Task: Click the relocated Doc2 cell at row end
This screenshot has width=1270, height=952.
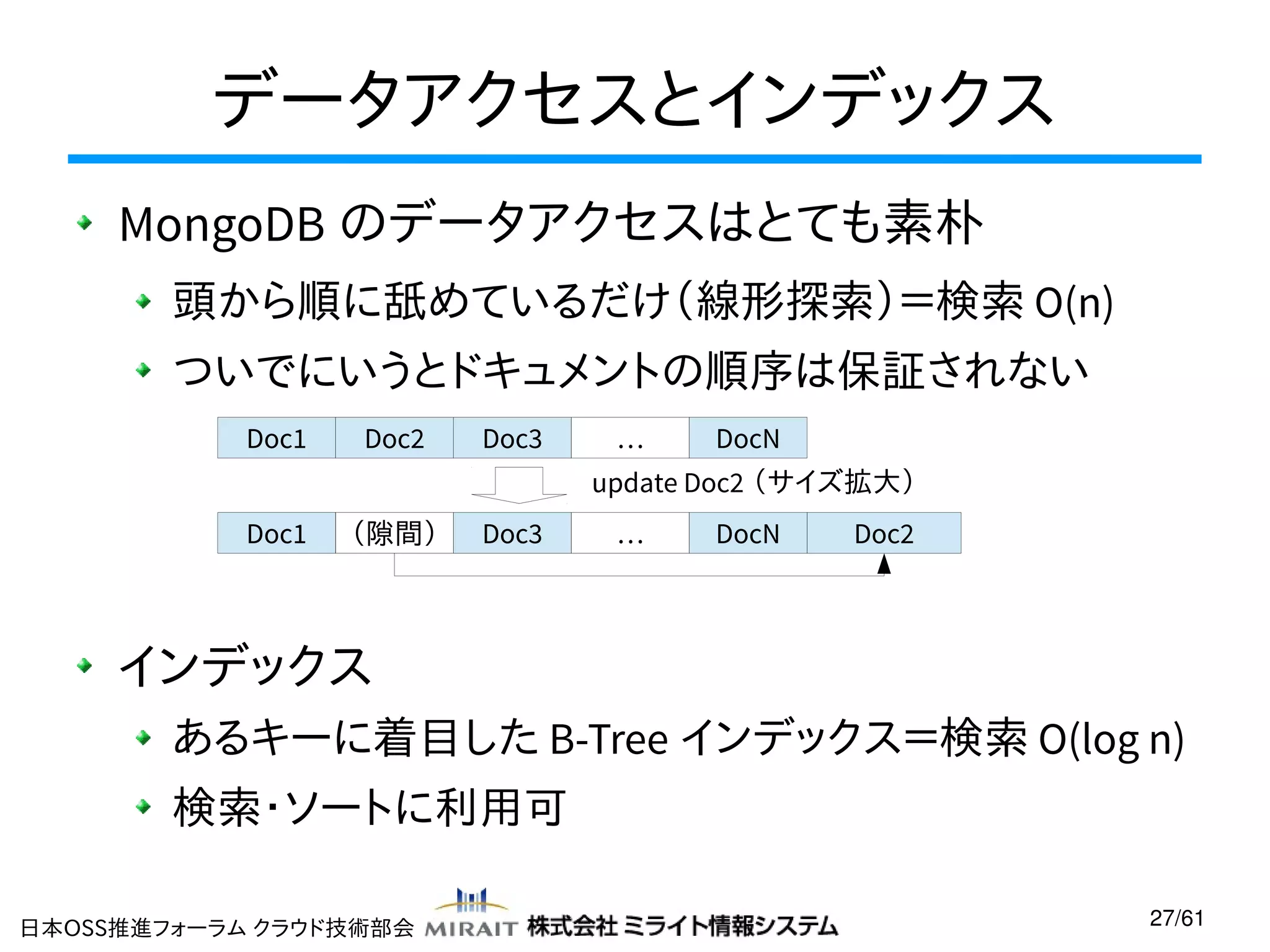Action: tap(884, 533)
